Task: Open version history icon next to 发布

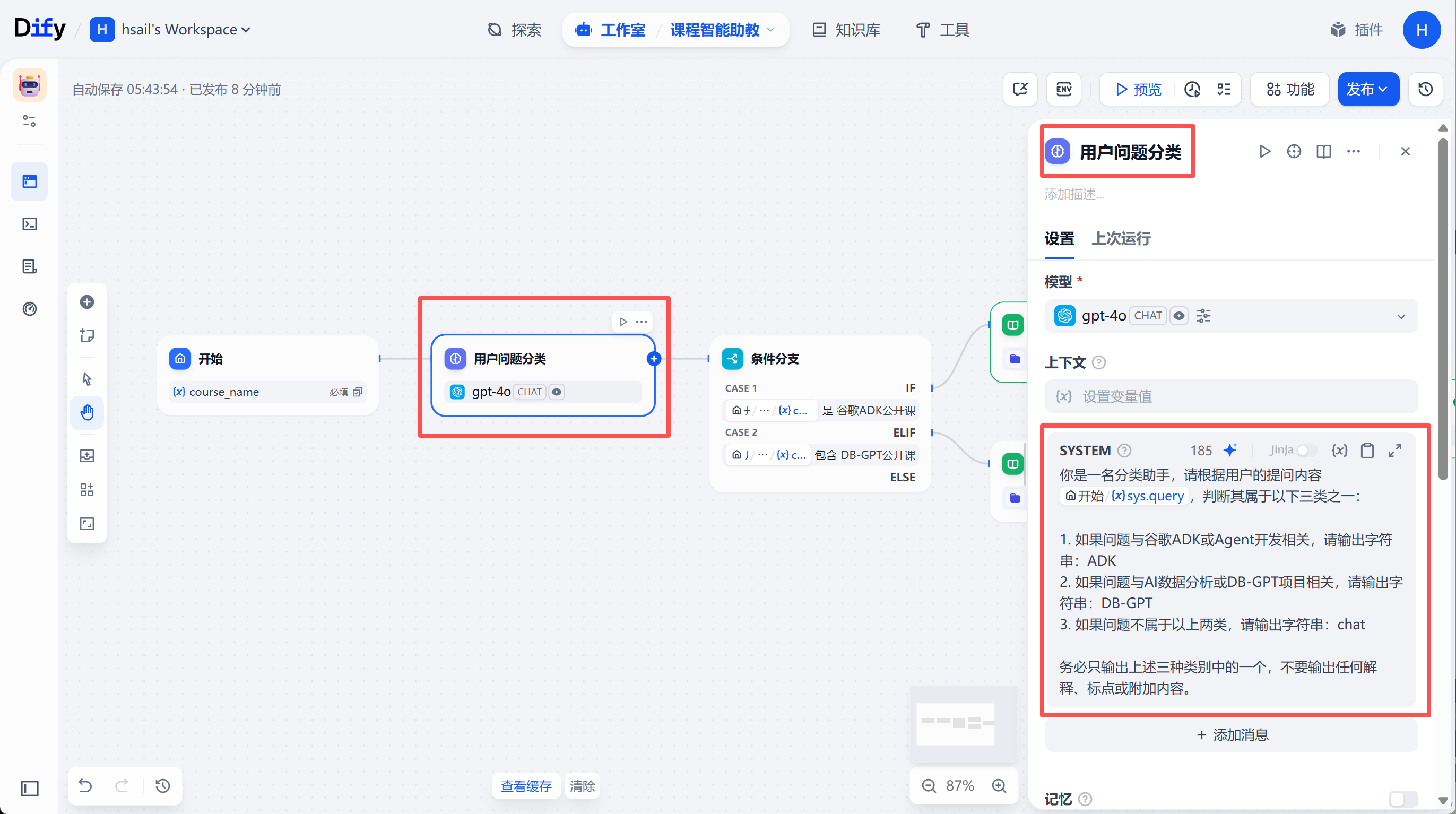Action: (1425, 89)
